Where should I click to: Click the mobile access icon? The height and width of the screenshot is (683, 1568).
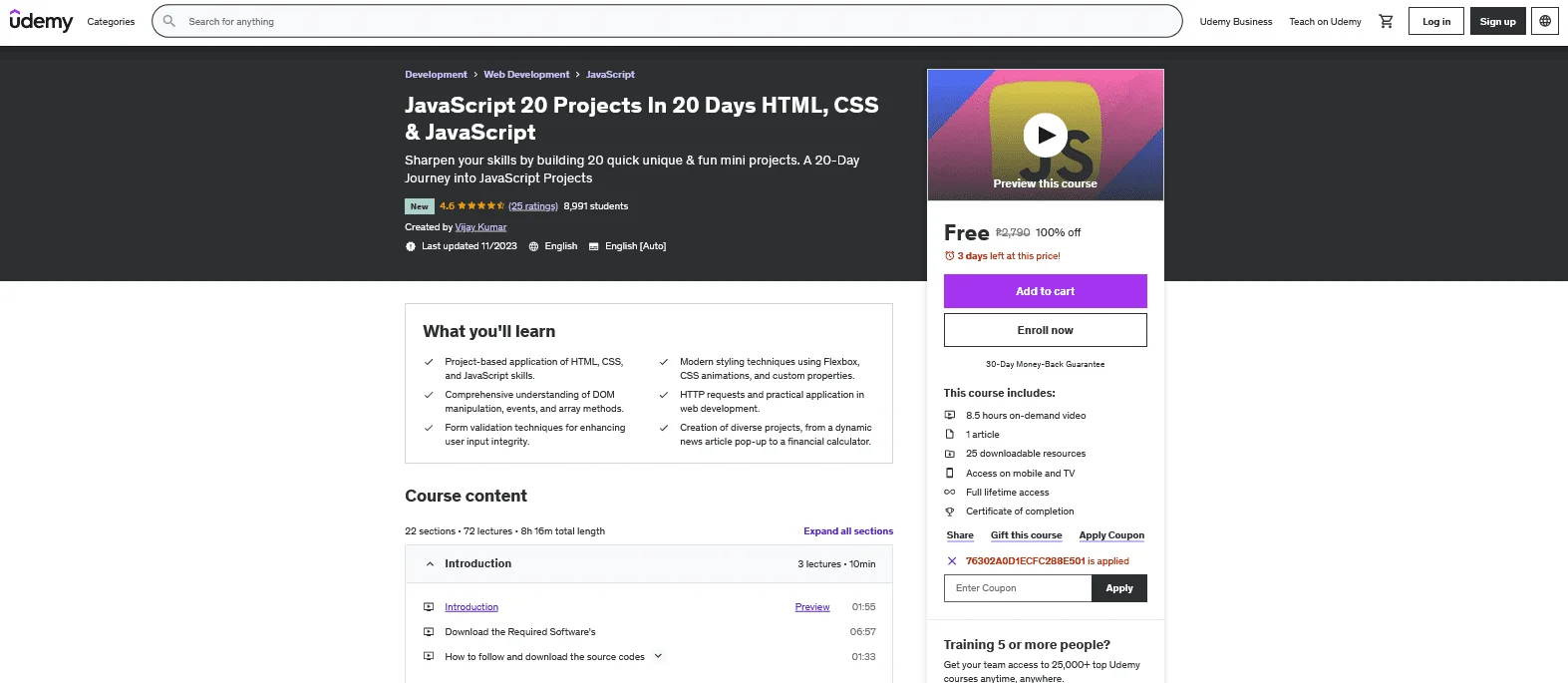coord(950,474)
